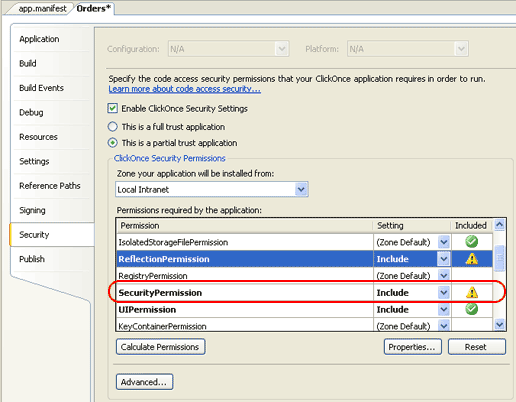Click green check icon for UIPermission

(x=471, y=309)
